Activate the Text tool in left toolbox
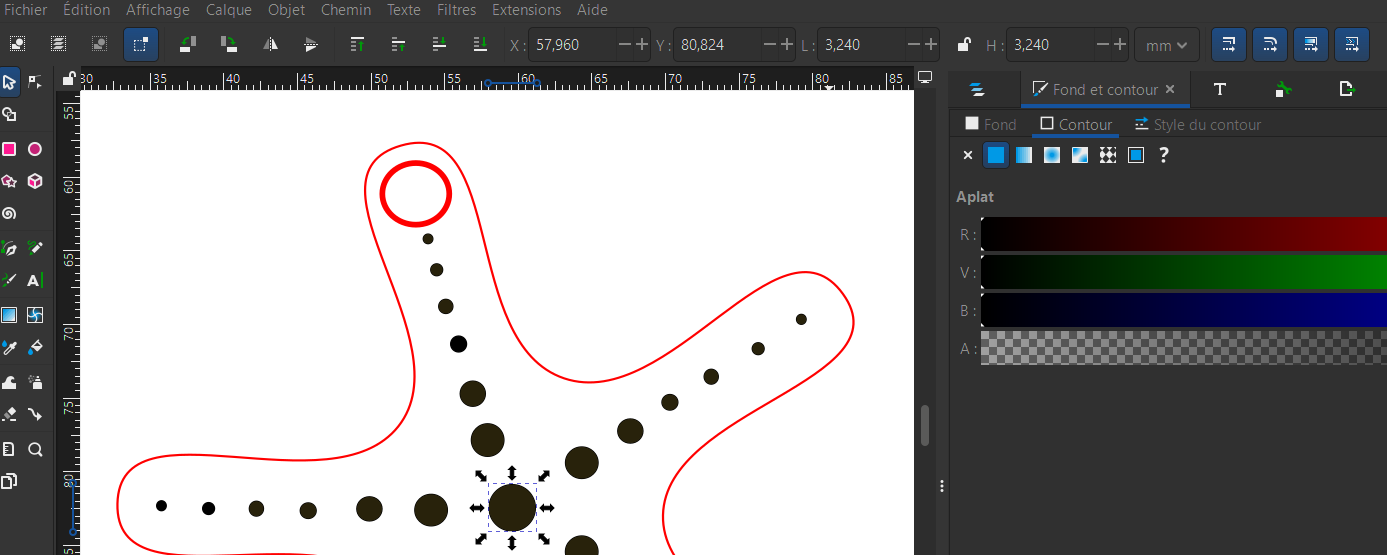Screen dimensions: 1387x555 (35, 281)
